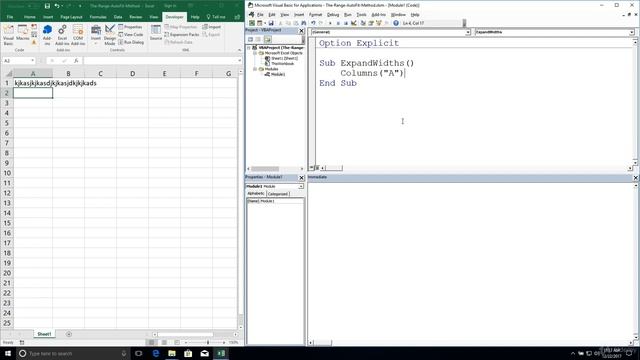Screen dimensions: 640x360
Task: Open VBA Format menu
Action: pyautogui.click(x=315, y=15)
